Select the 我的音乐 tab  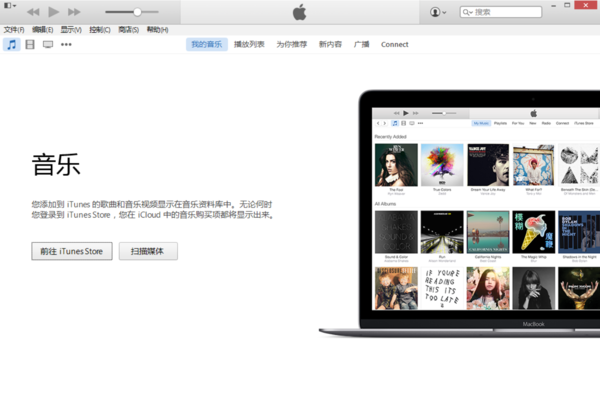point(207,44)
